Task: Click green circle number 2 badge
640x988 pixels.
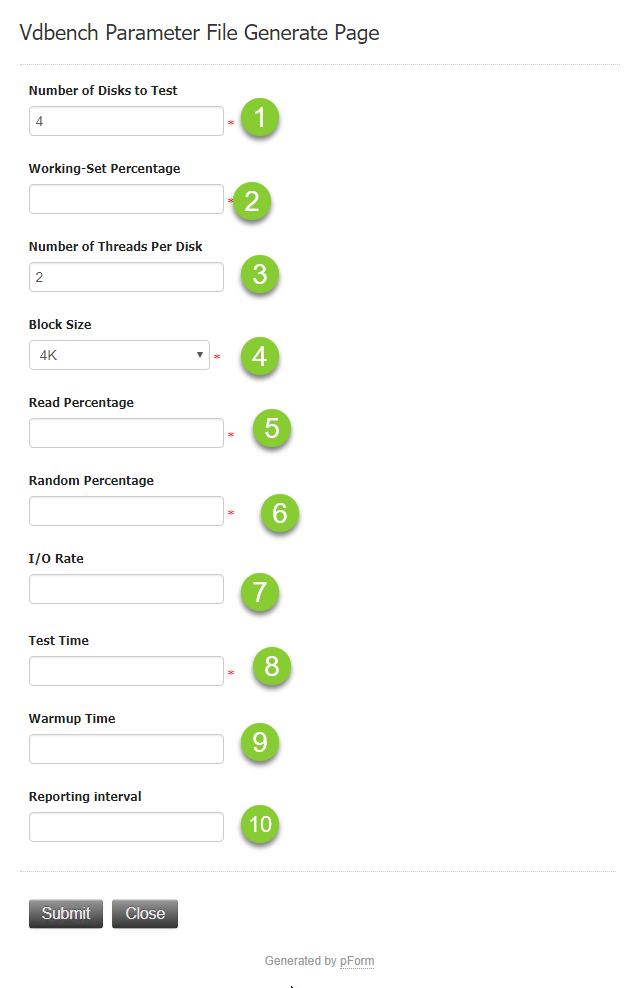Action: (x=252, y=201)
